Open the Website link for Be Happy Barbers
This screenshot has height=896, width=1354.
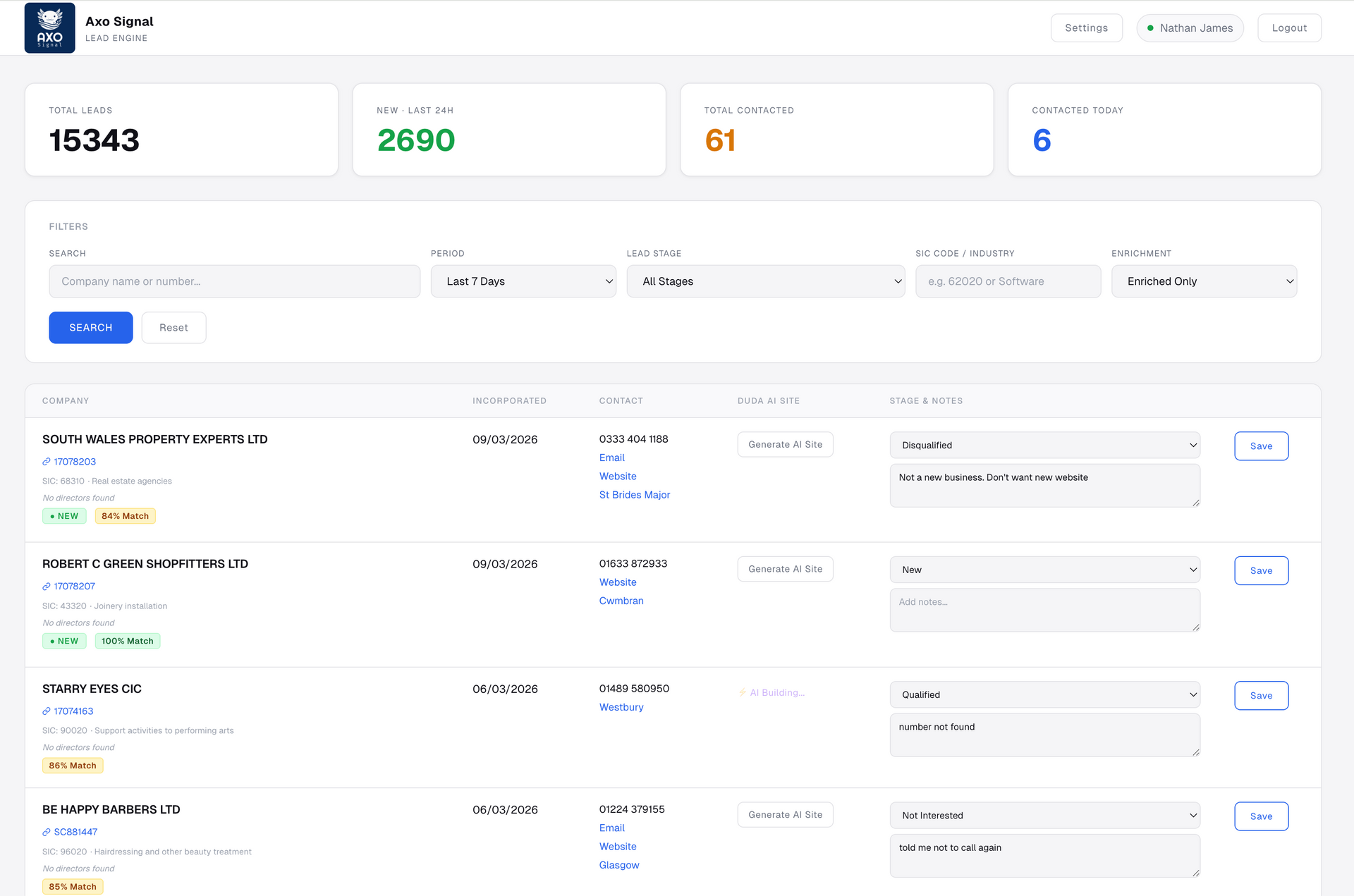click(618, 846)
